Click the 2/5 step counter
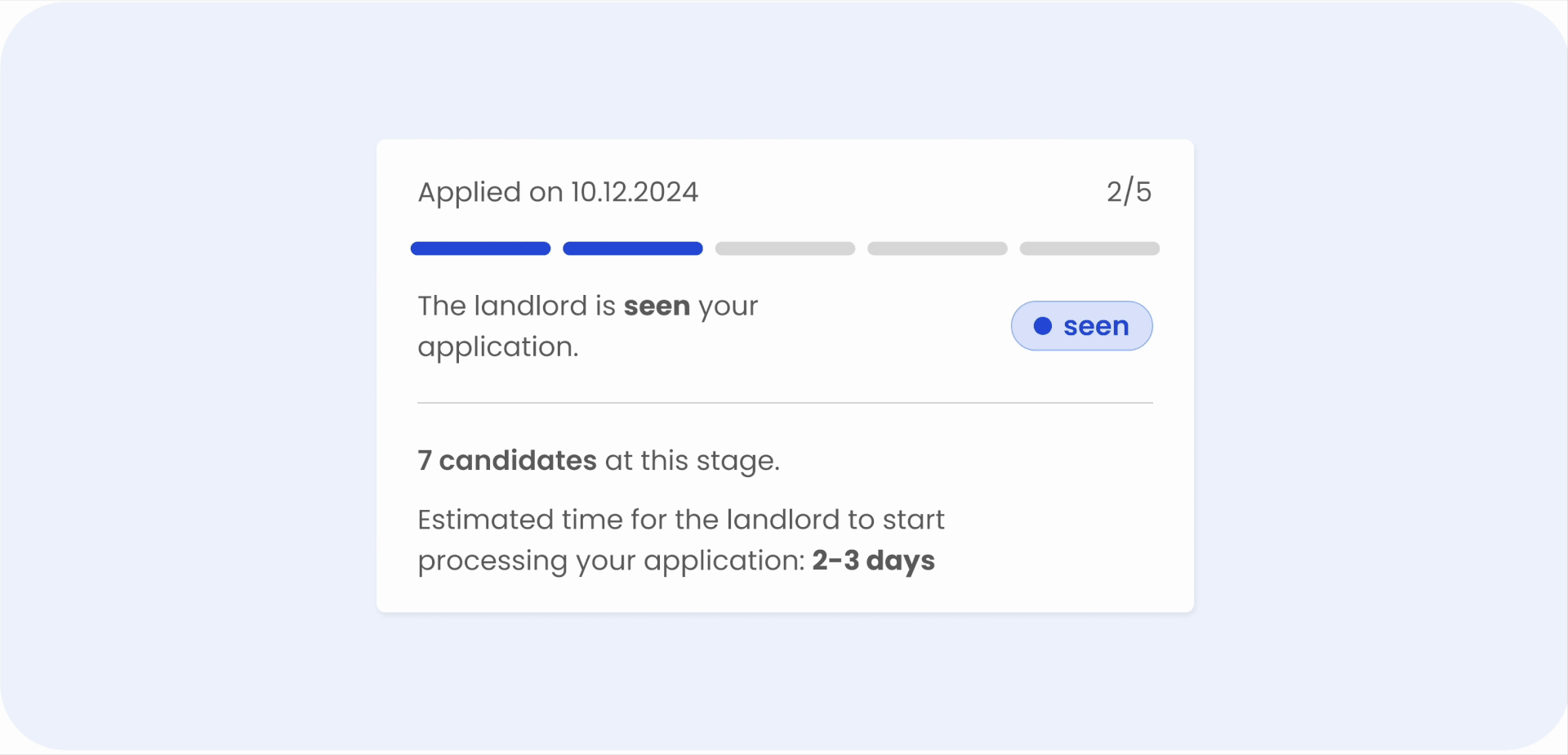The height and width of the screenshot is (755, 1568). [1129, 192]
